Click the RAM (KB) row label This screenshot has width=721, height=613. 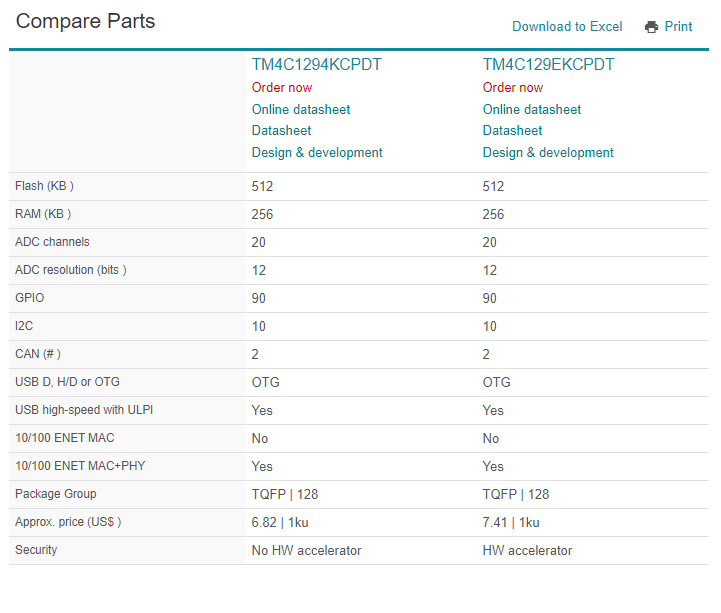coord(43,214)
